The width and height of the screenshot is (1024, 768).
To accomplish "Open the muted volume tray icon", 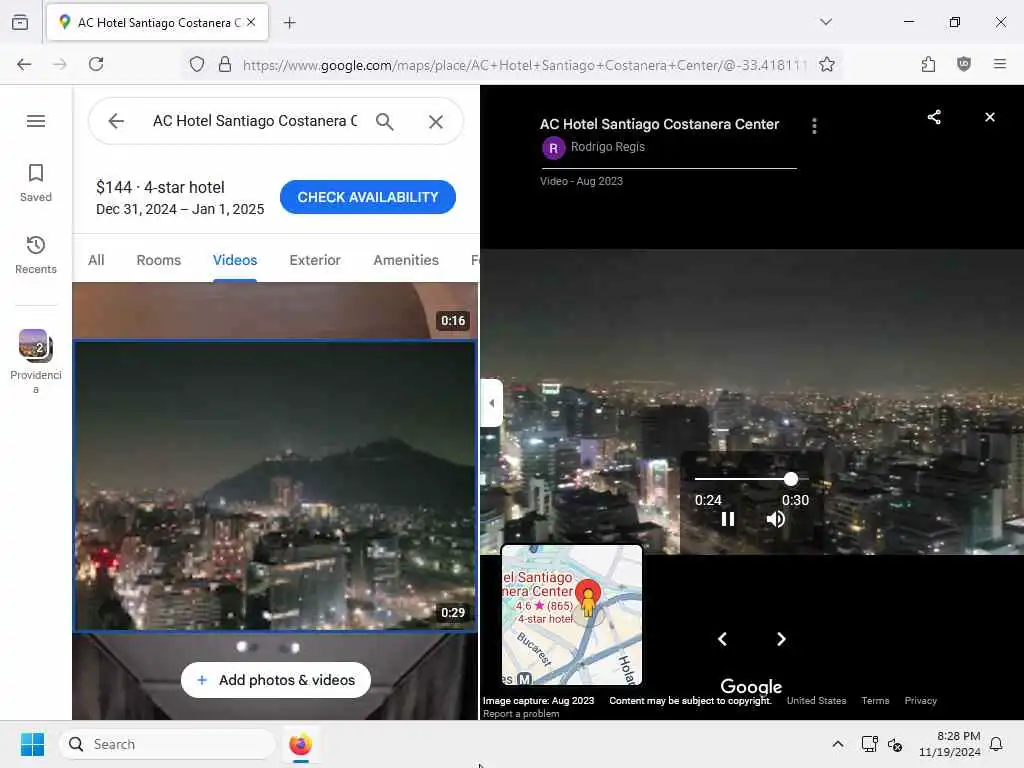I will (895, 744).
